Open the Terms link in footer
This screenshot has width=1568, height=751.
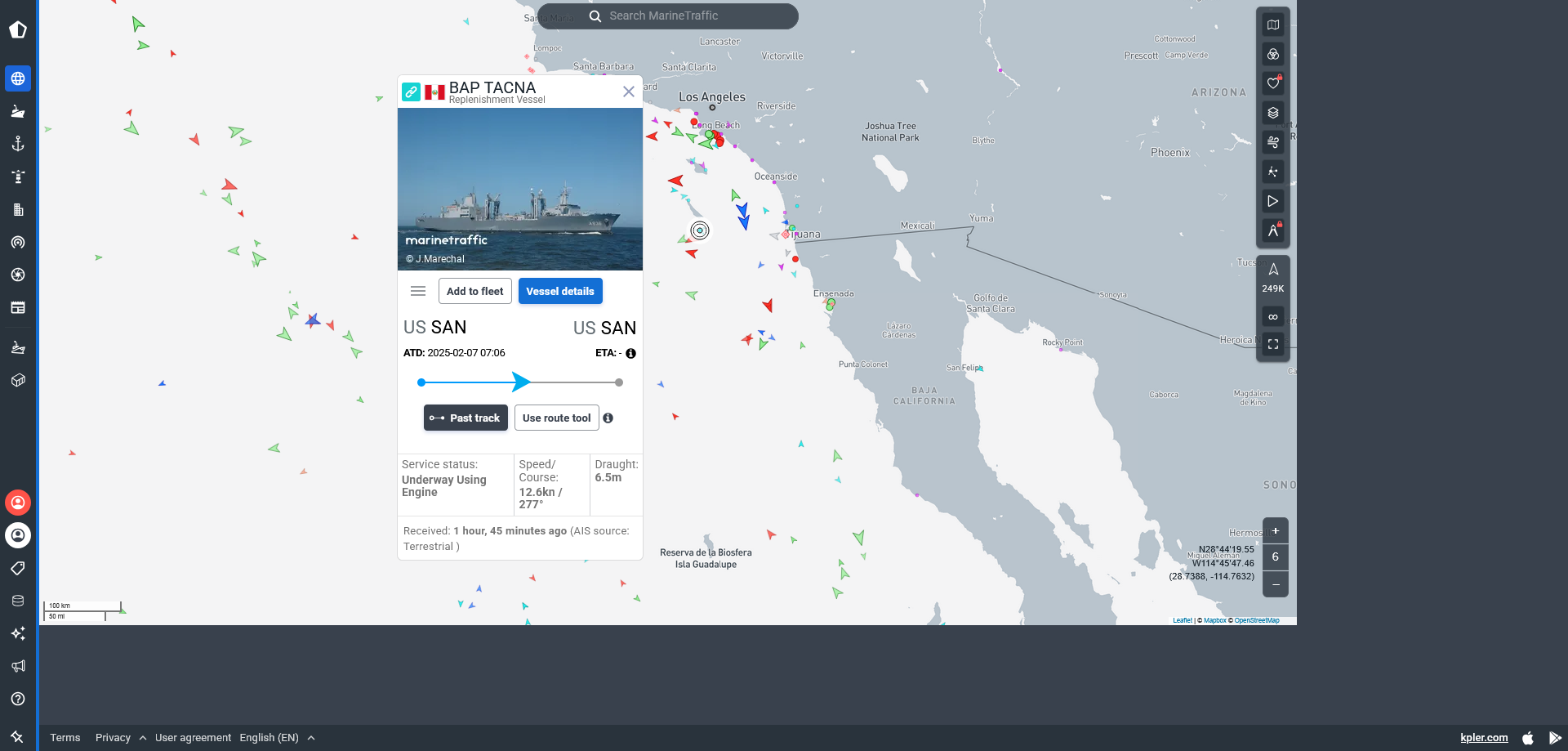[65, 737]
